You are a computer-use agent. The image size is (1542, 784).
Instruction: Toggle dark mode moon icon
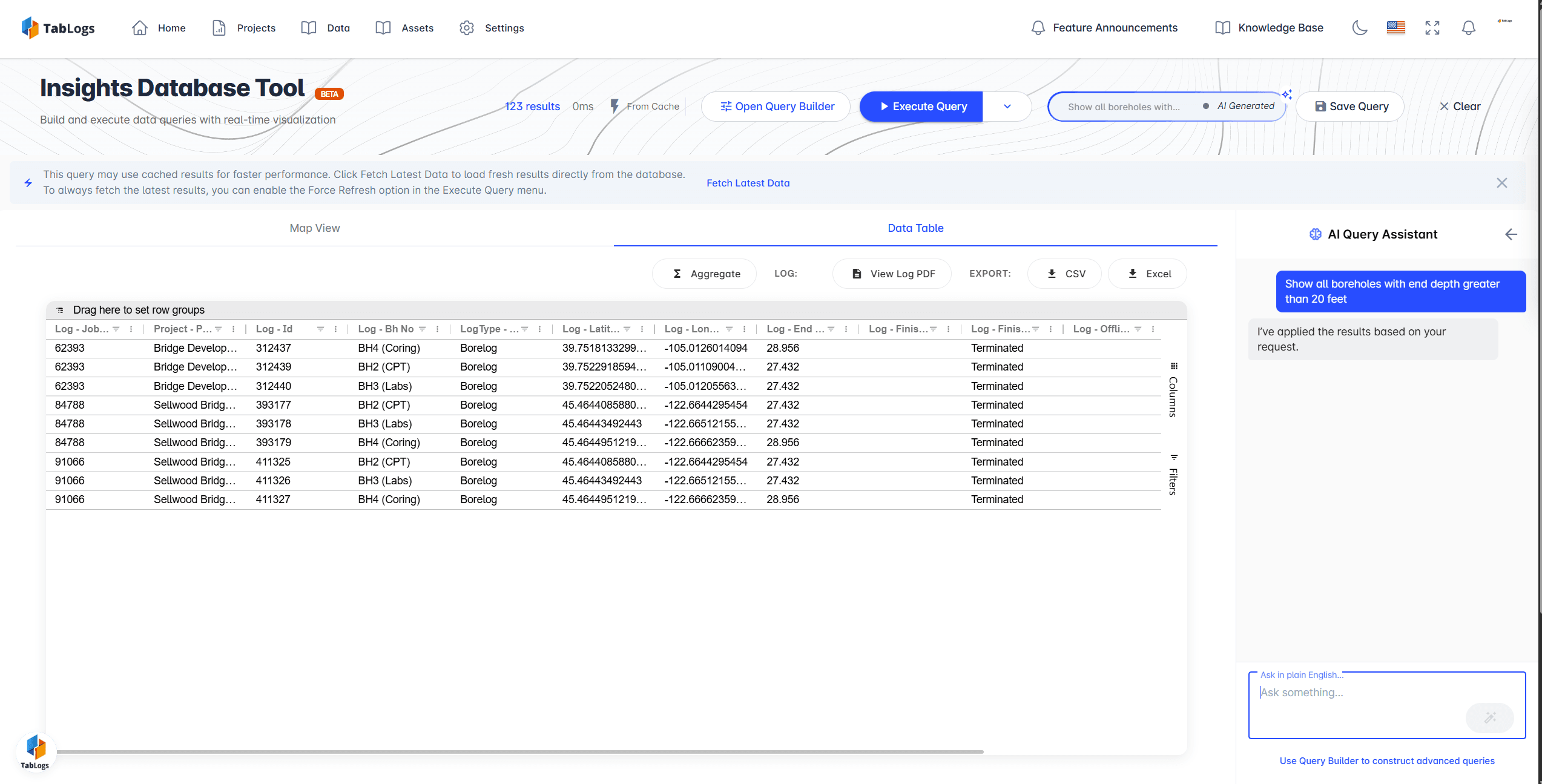click(x=1360, y=28)
